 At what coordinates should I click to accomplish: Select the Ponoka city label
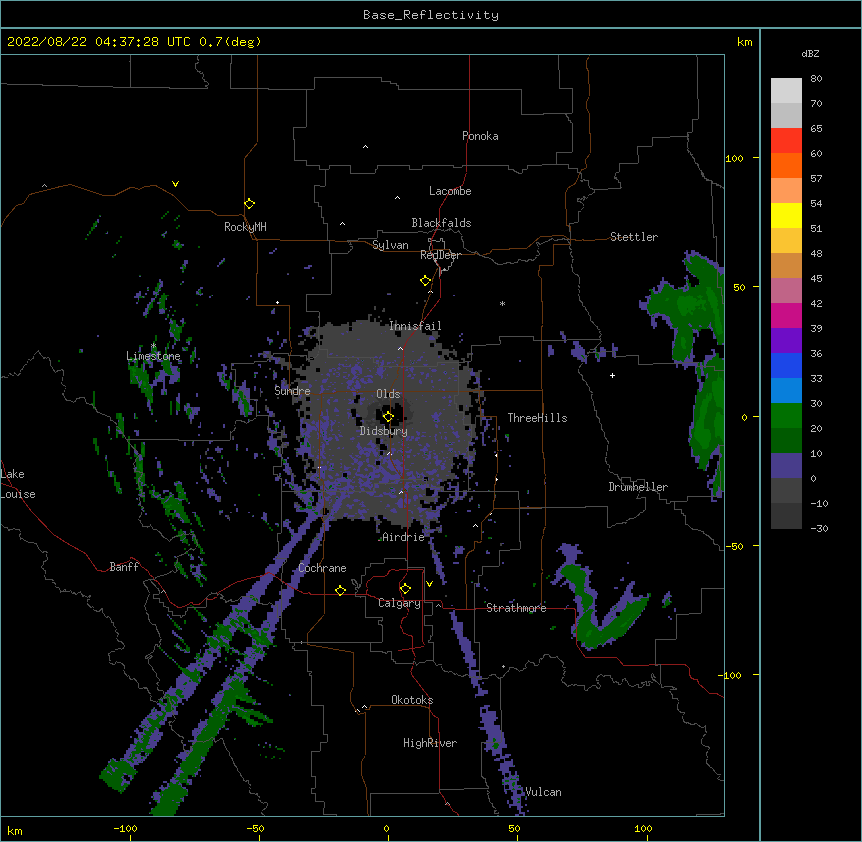point(480,136)
